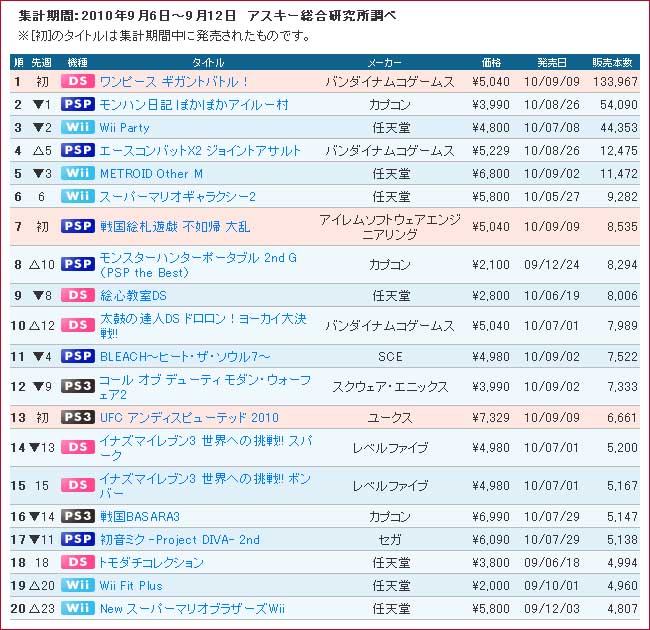The width and height of the screenshot is (650, 630).
Task: Click the Wii badge beside スーパーマリオギャラクシー2
Action: (78, 196)
